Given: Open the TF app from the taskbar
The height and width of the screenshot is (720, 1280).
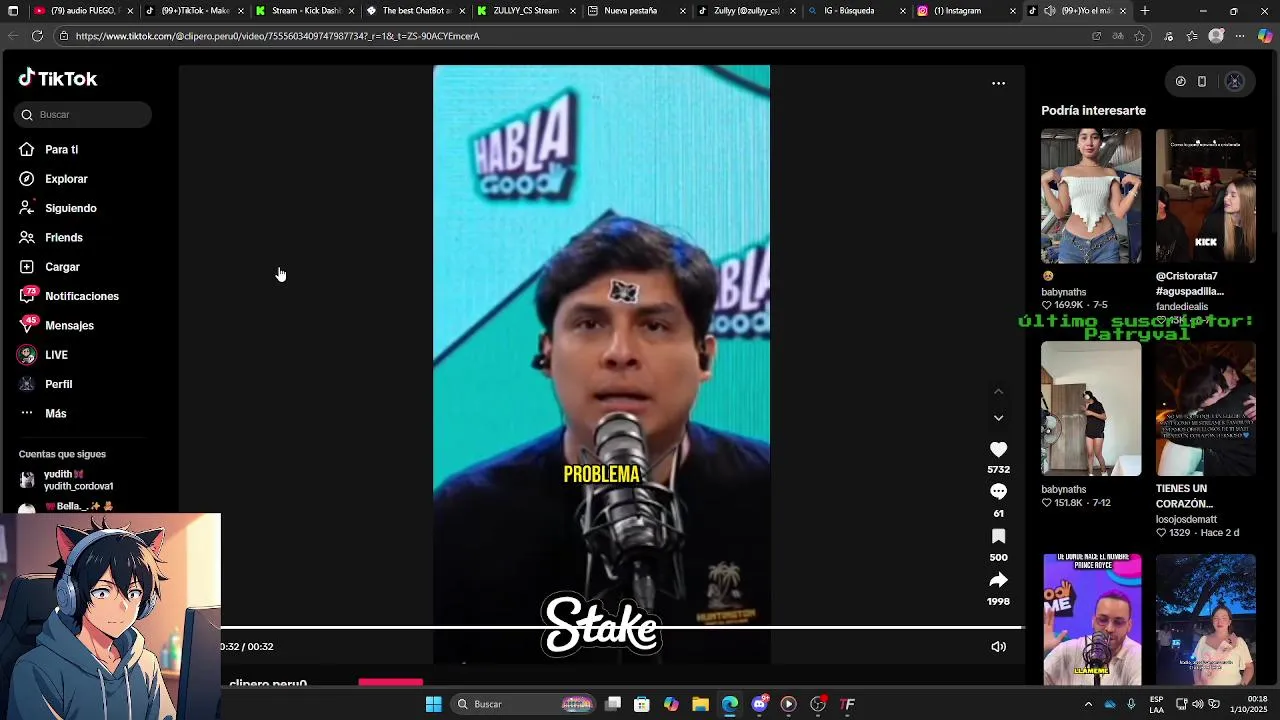Looking at the screenshot, I should pos(847,704).
